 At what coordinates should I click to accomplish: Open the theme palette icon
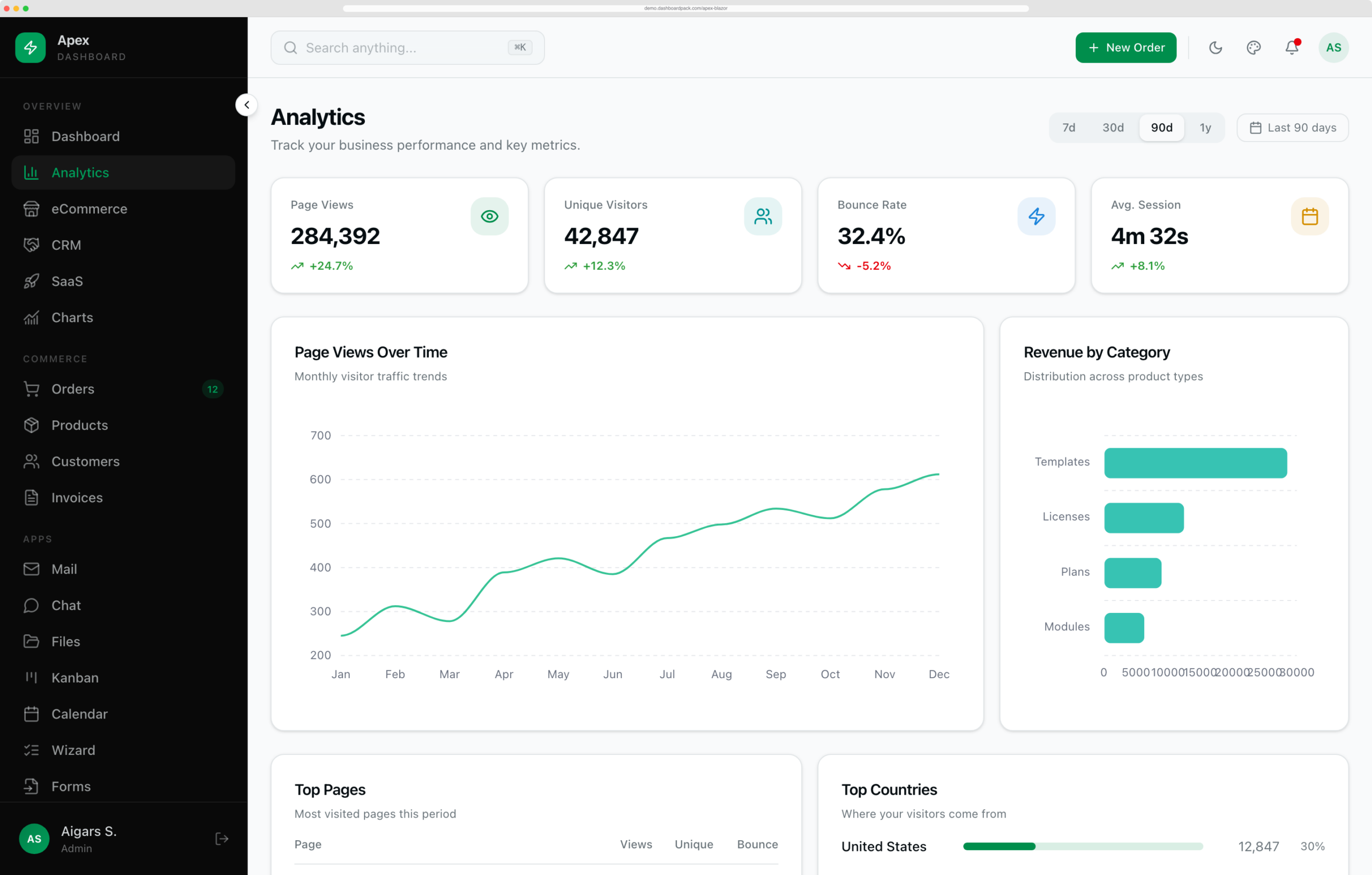[x=1254, y=47]
